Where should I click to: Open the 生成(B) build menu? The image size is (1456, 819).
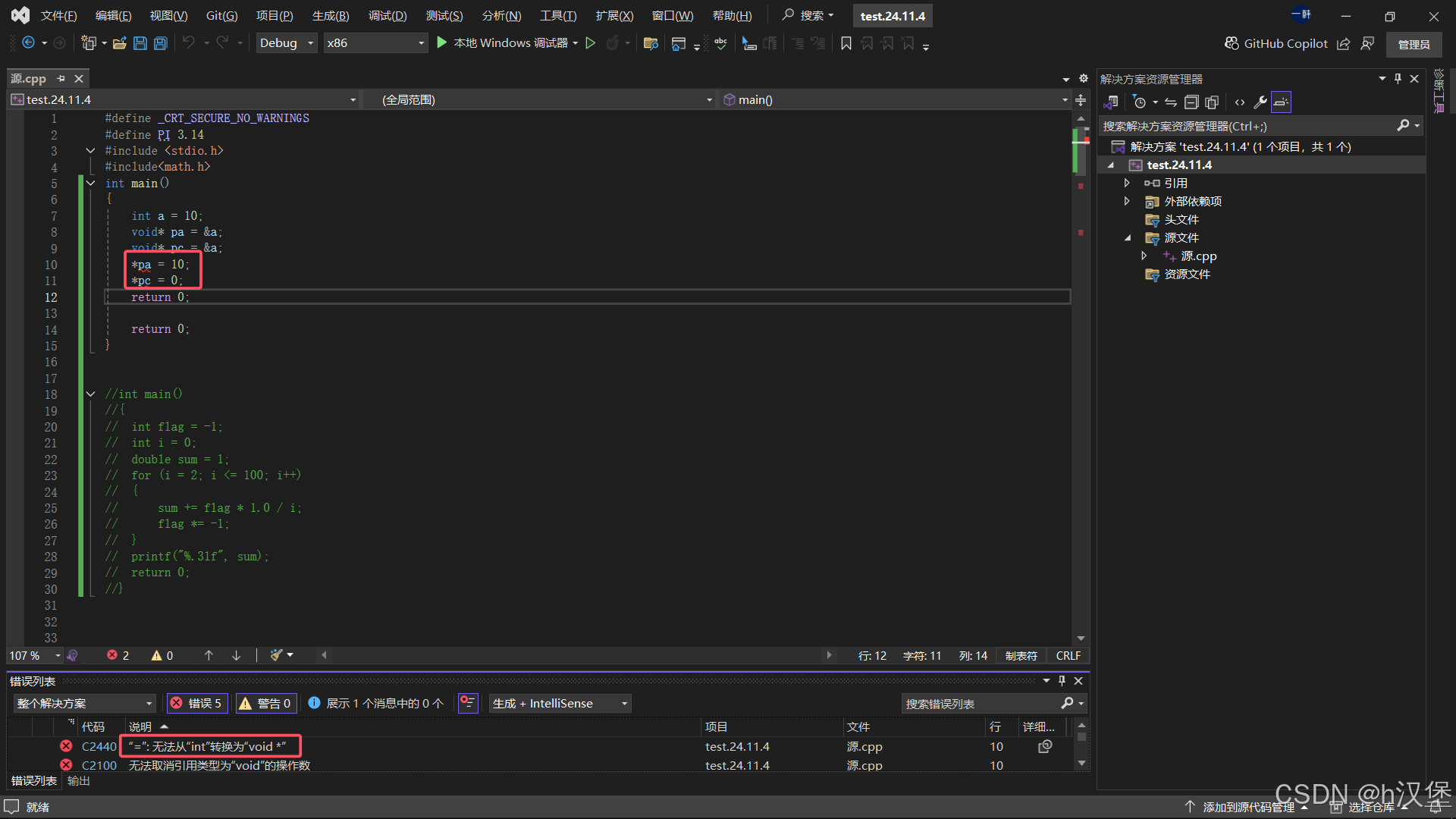331,15
